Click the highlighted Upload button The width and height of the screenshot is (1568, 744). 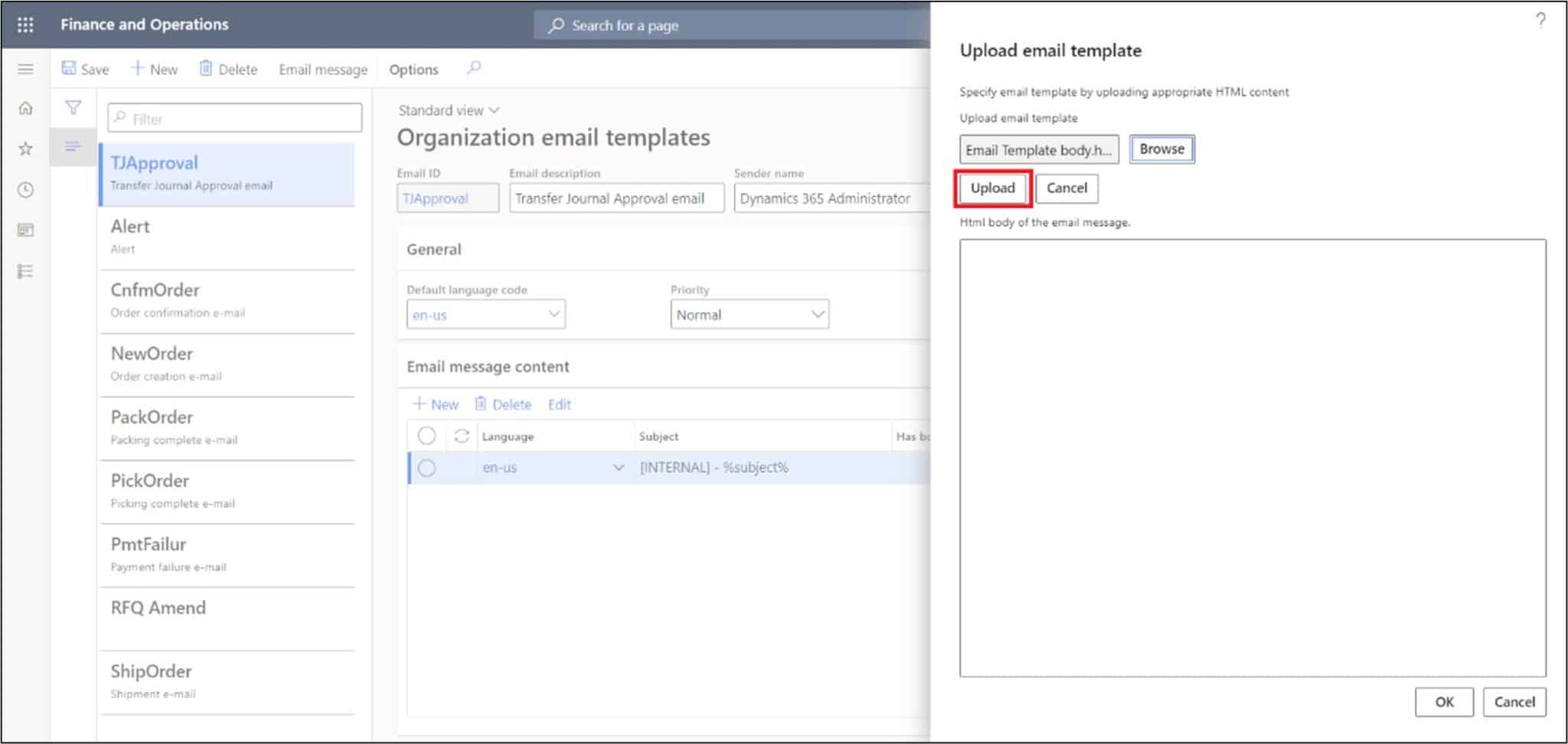point(992,188)
